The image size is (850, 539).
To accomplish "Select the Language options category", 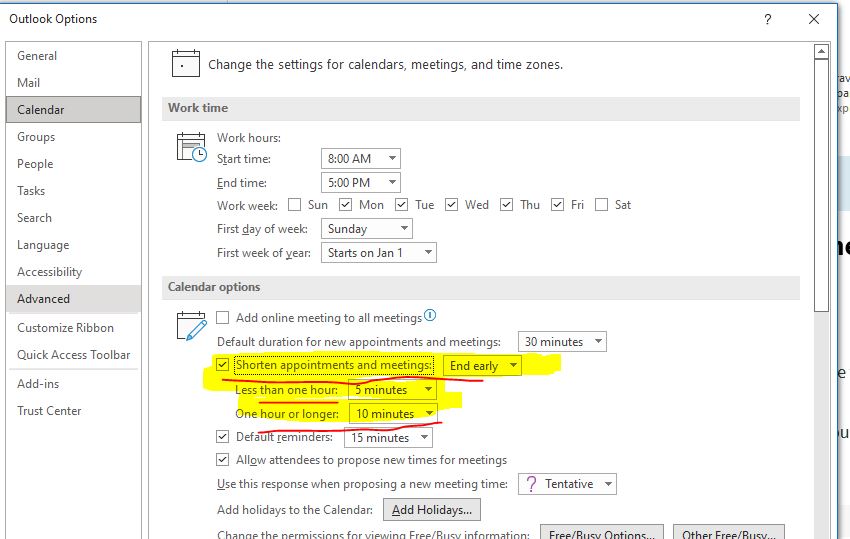I will click(x=73, y=245).
